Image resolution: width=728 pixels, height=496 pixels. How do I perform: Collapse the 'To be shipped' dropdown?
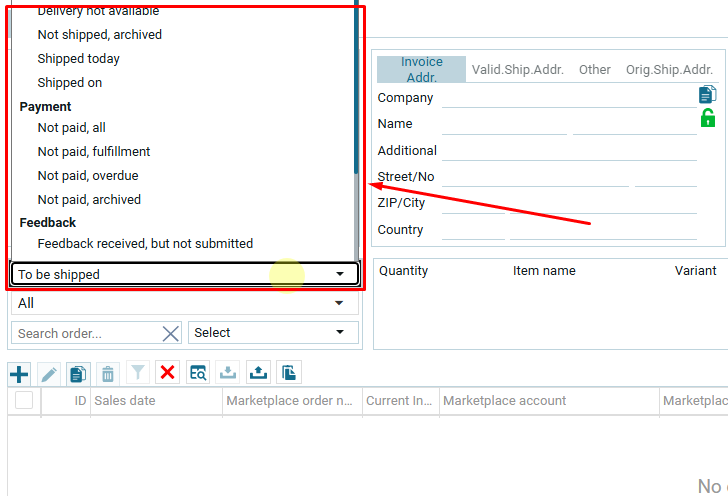point(340,274)
